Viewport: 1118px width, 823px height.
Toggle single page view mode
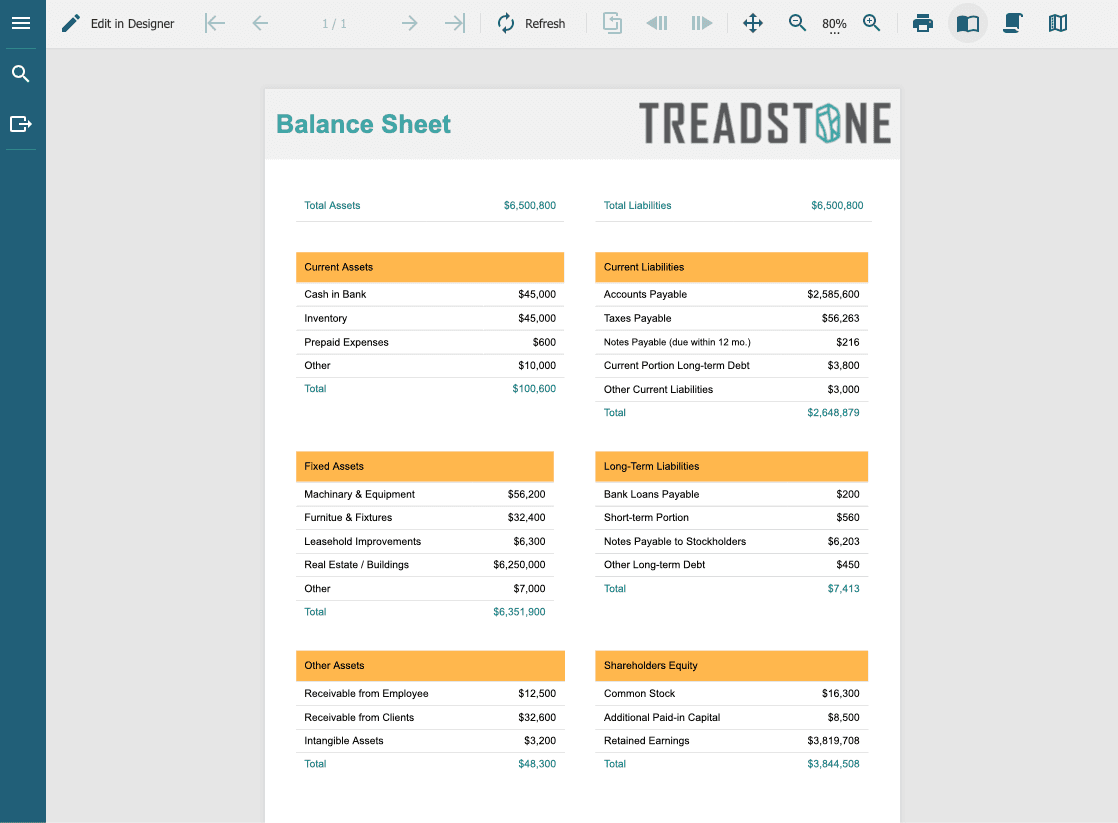coord(968,24)
